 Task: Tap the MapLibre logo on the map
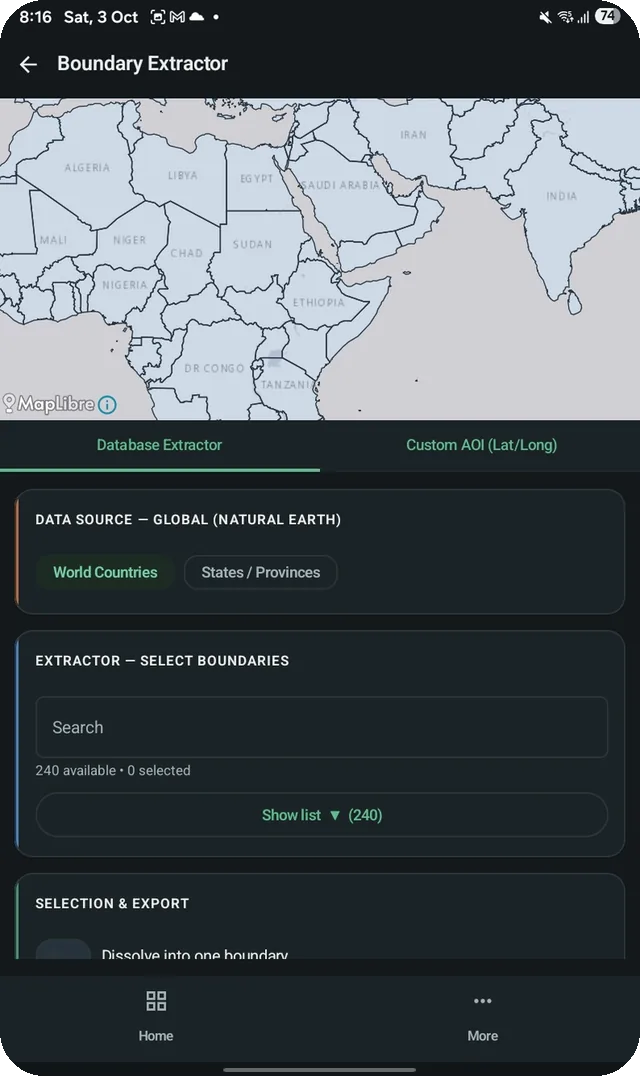pos(49,404)
